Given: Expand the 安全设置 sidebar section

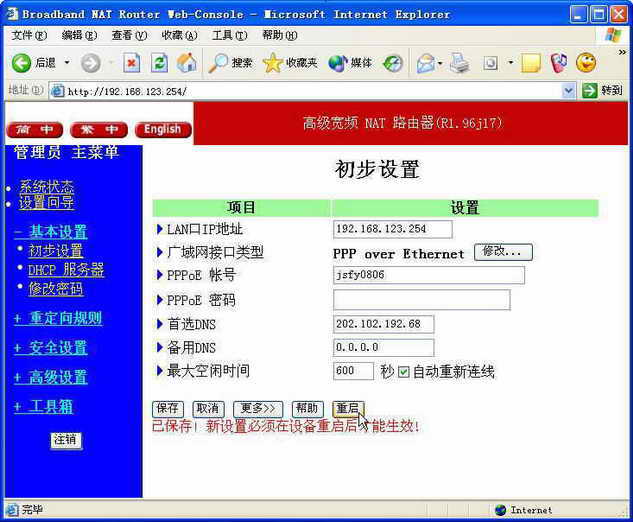Looking at the screenshot, I should (50, 348).
